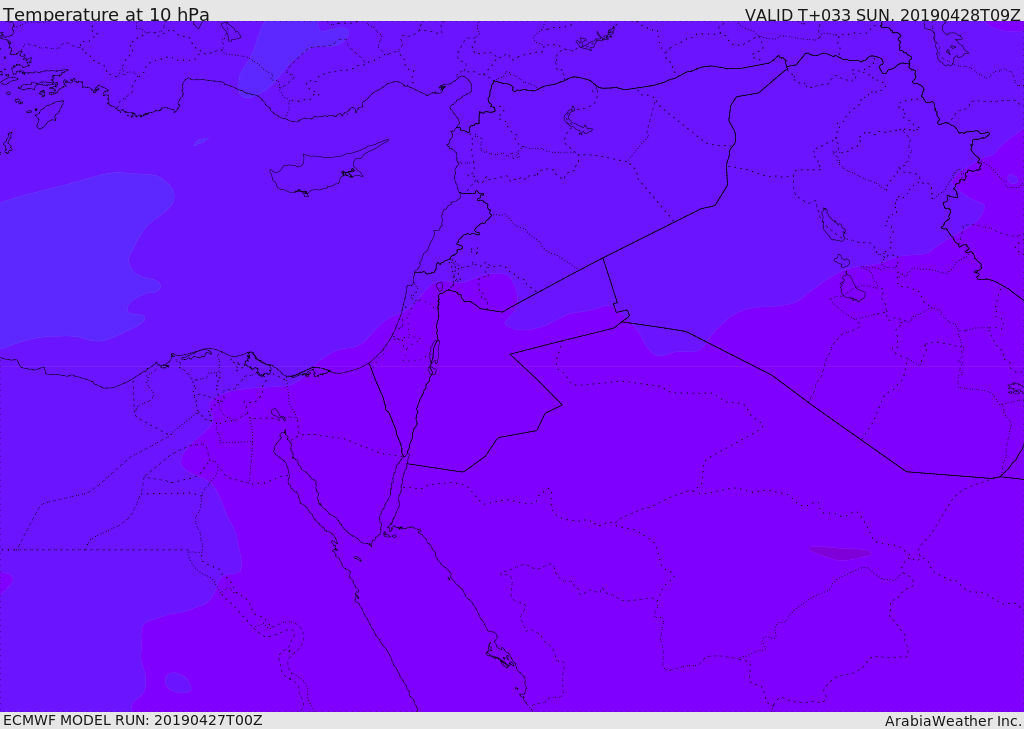
Task: Click the 'ArabiaWeather Inc' credit text
Action: coord(953,721)
